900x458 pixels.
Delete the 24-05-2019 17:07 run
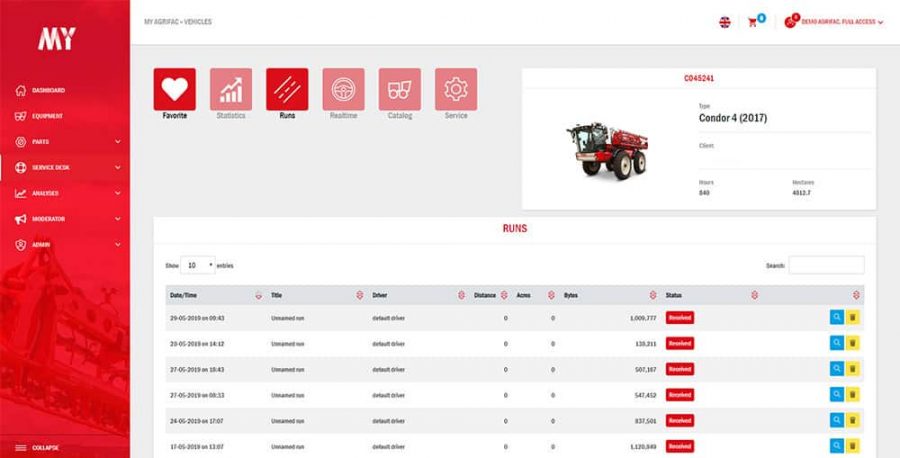click(x=853, y=420)
